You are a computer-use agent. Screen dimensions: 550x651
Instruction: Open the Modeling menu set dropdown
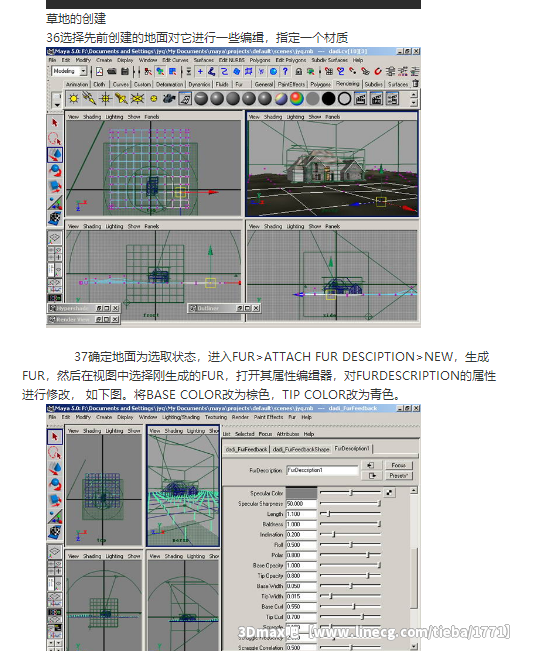[83, 71]
